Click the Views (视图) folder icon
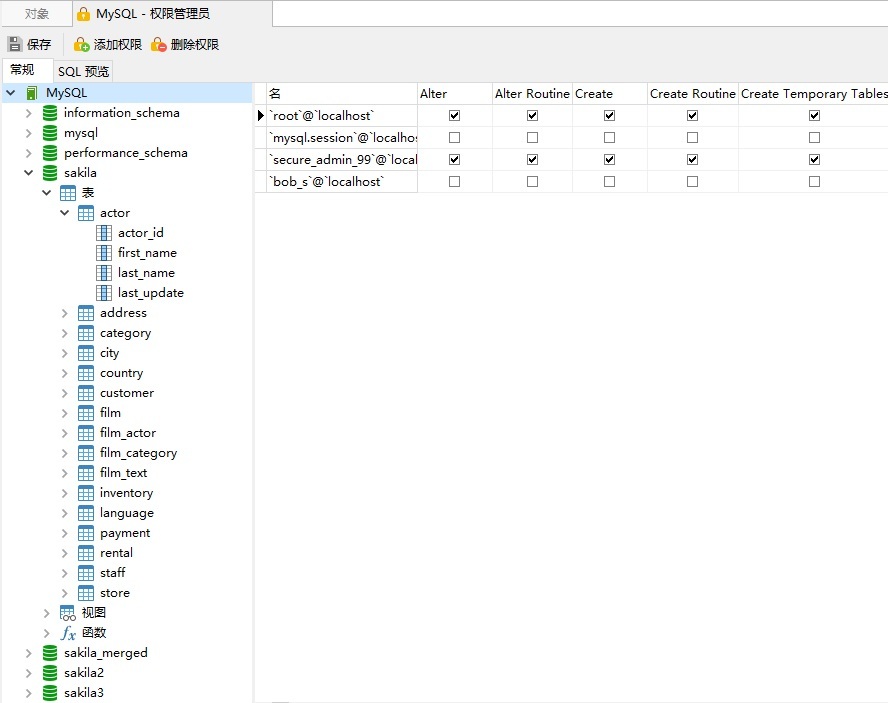Image resolution: width=888 pixels, height=703 pixels. coord(67,613)
